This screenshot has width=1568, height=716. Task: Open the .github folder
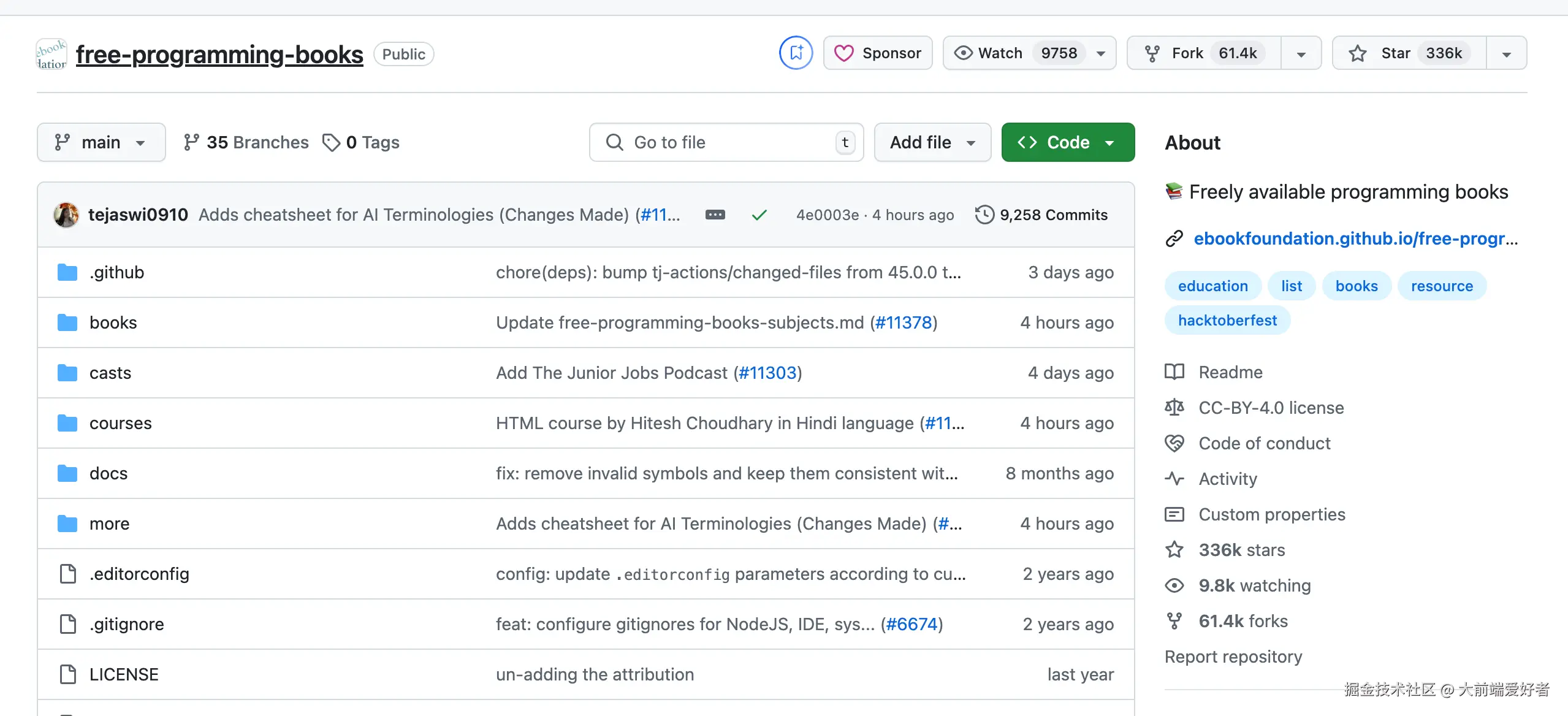tap(116, 273)
